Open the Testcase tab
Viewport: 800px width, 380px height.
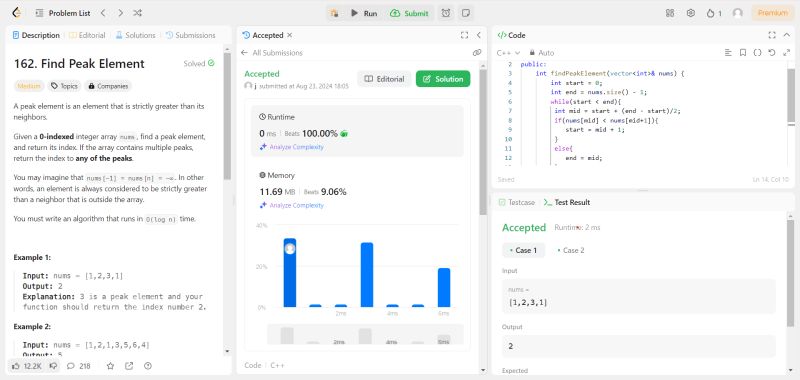(516, 202)
